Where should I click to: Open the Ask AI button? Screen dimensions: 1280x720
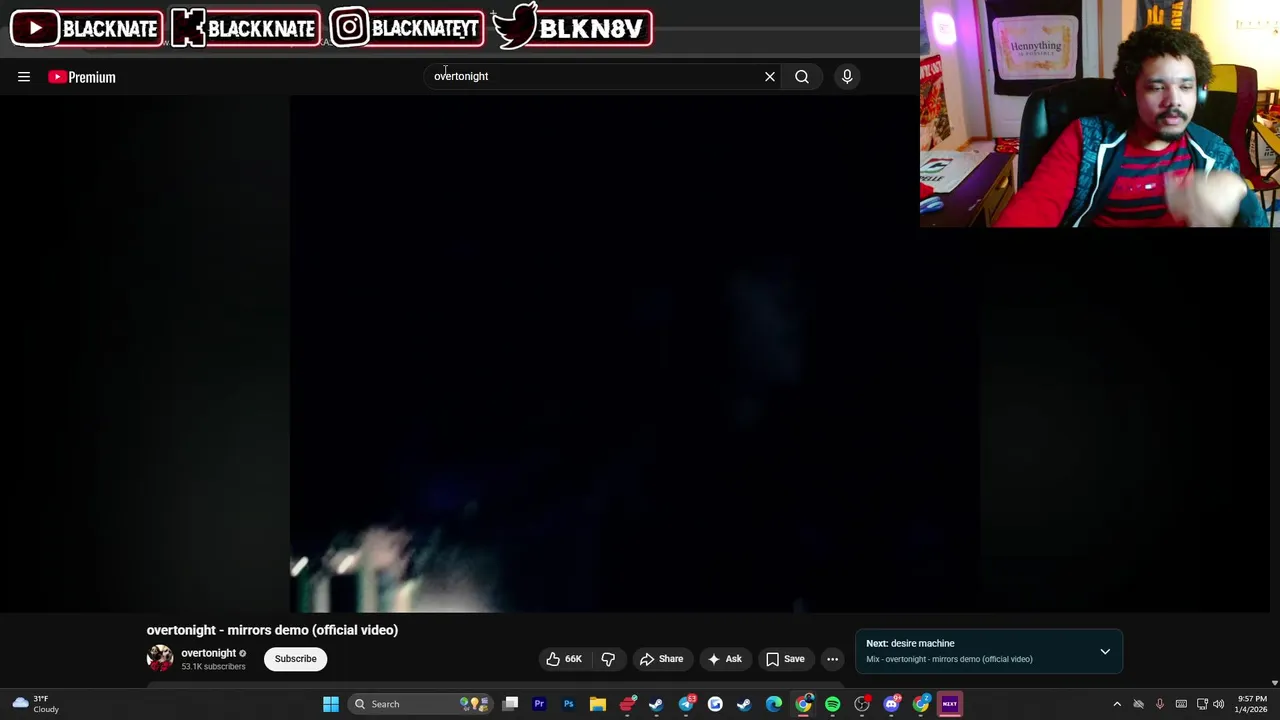[x=725, y=659]
